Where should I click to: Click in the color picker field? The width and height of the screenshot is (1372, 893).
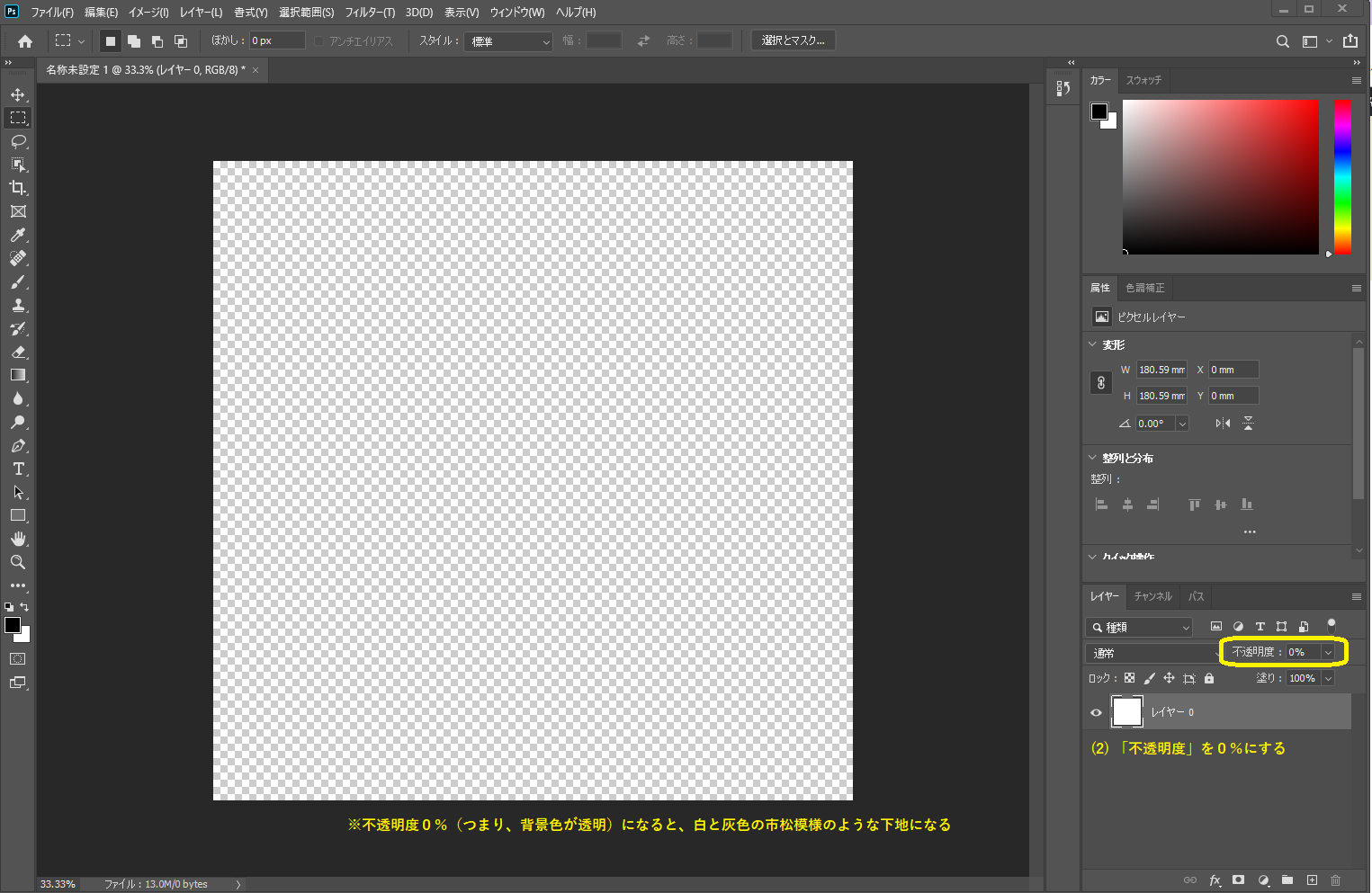click(x=1221, y=177)
